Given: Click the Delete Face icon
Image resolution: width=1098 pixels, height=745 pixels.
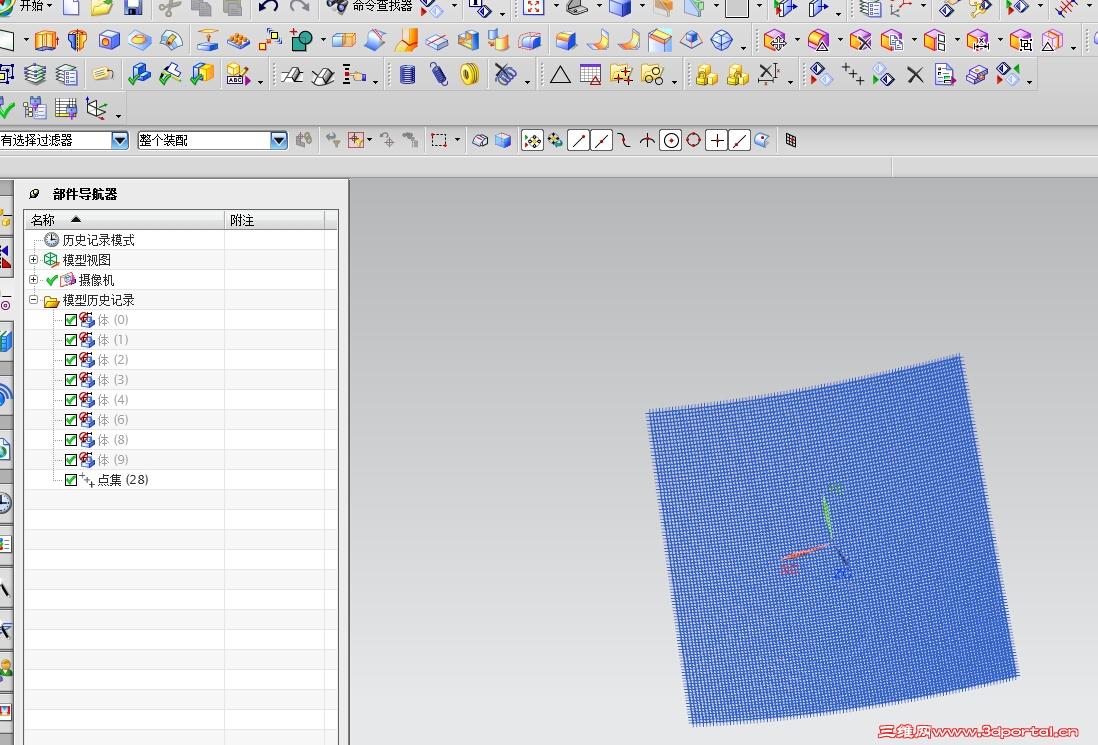Looking at the screenshot, I should coord(861,41).
